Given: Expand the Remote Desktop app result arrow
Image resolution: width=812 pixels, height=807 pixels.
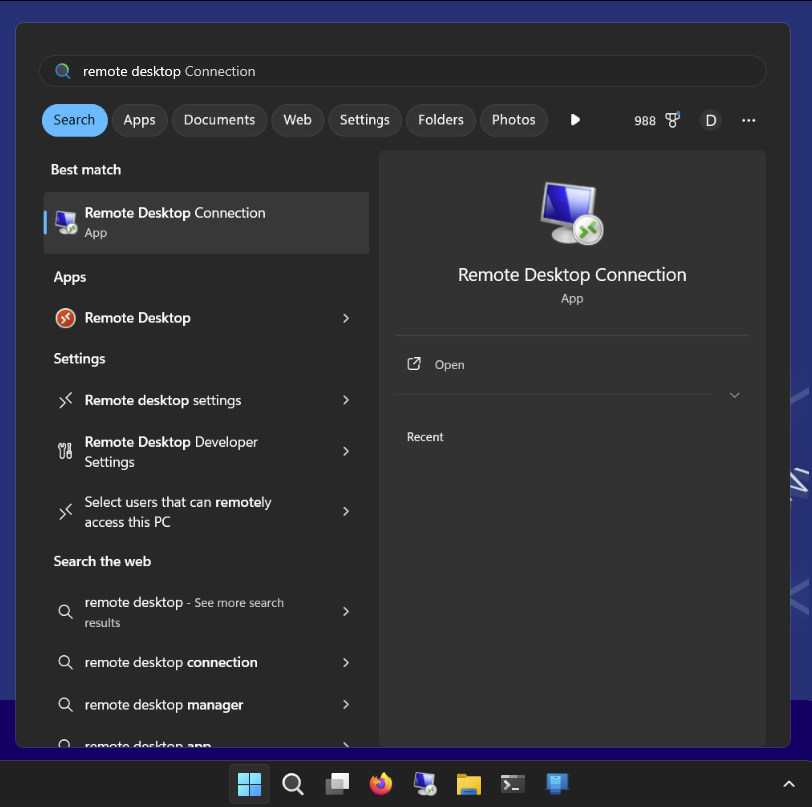Looking at the screenshot, I should [x=346, y=318].
